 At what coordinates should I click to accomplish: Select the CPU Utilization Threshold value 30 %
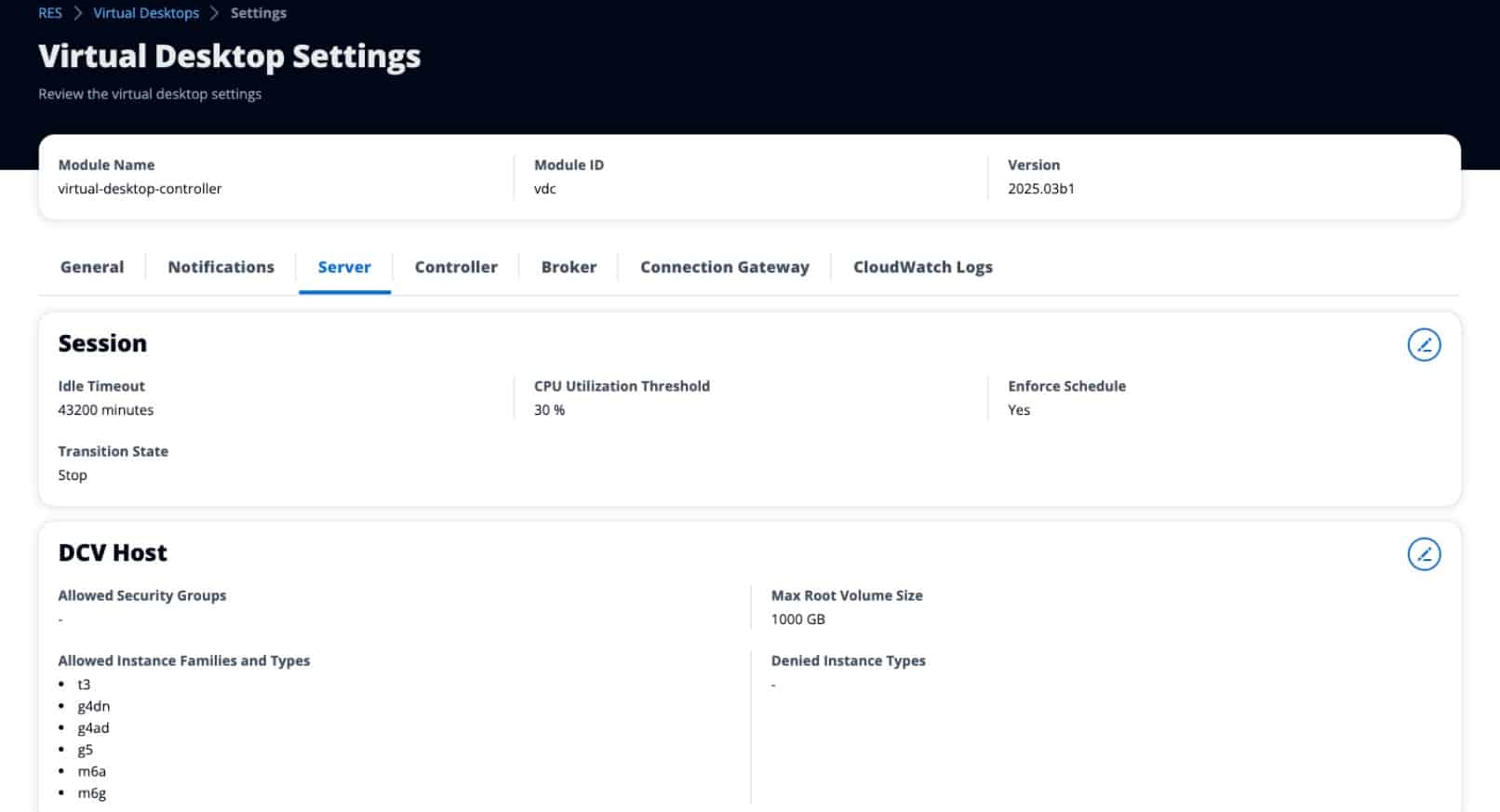coord(549,410)
